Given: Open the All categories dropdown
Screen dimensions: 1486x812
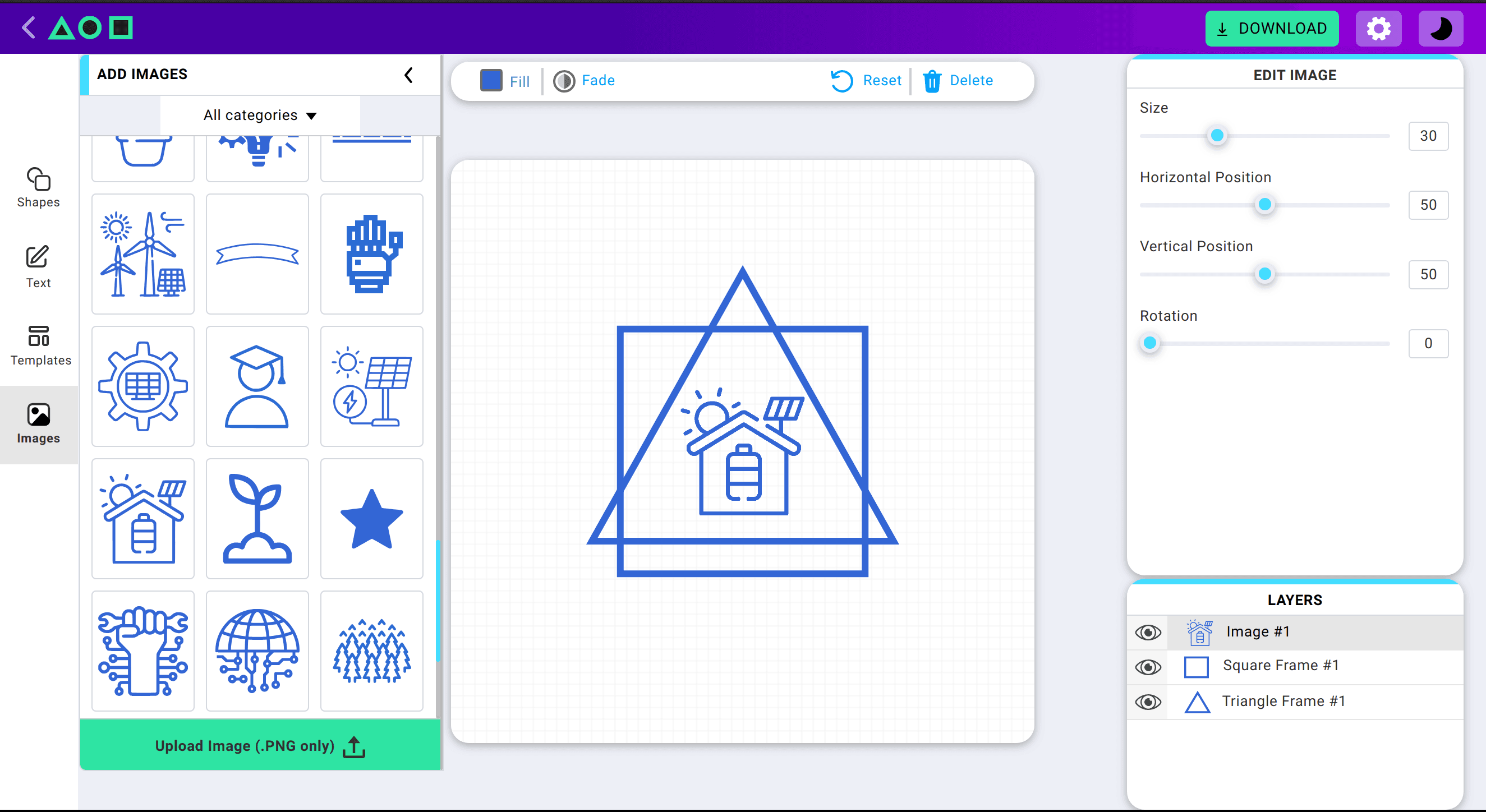Looking at the screenshot, I should coord(260,116).
